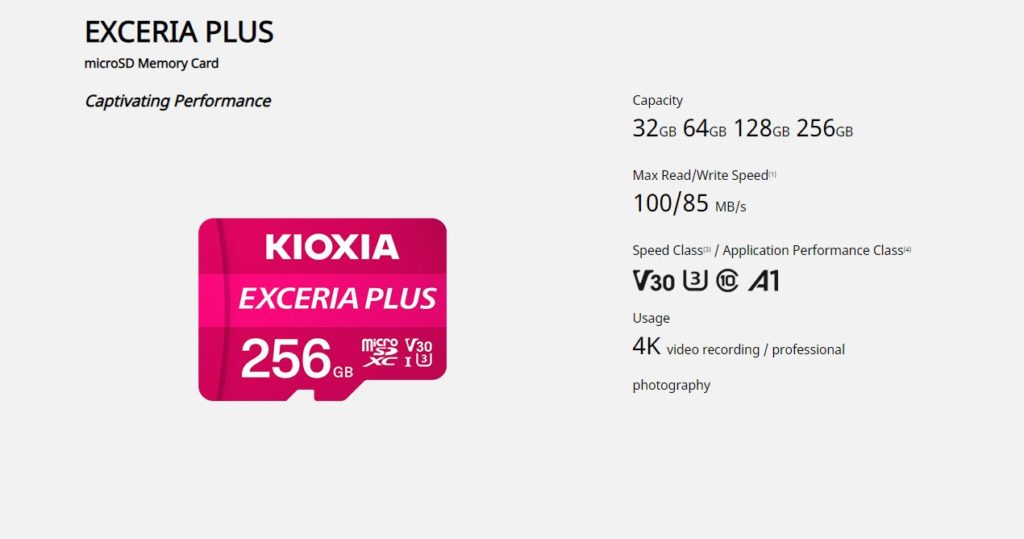Click the microSD XC logo on card
This screenshot has width=1024, height=539.
point(379,352)
